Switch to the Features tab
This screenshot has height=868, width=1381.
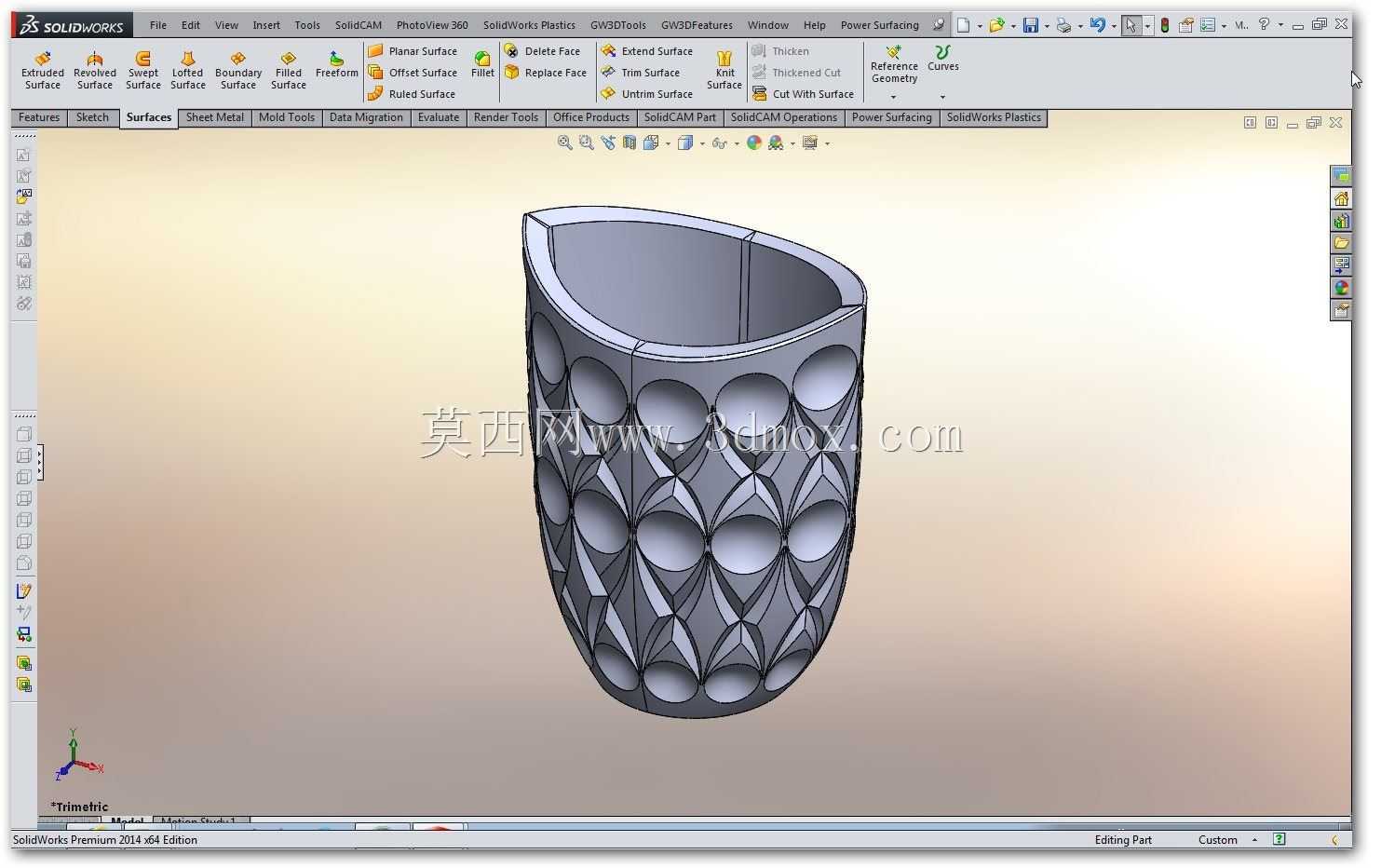(39, 117)
